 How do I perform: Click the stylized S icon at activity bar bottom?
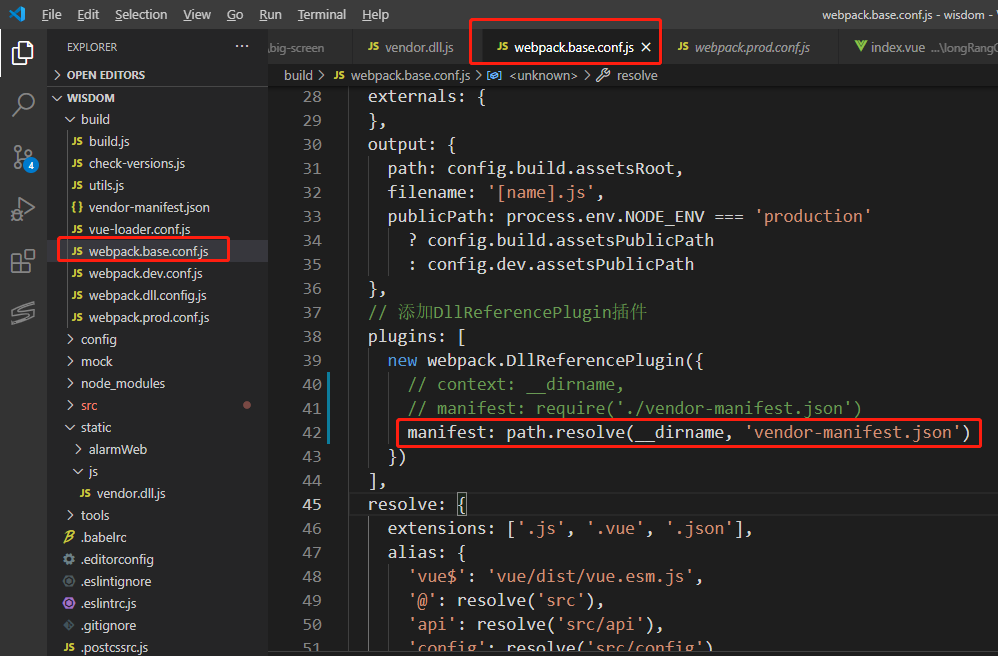click(23, 312)
